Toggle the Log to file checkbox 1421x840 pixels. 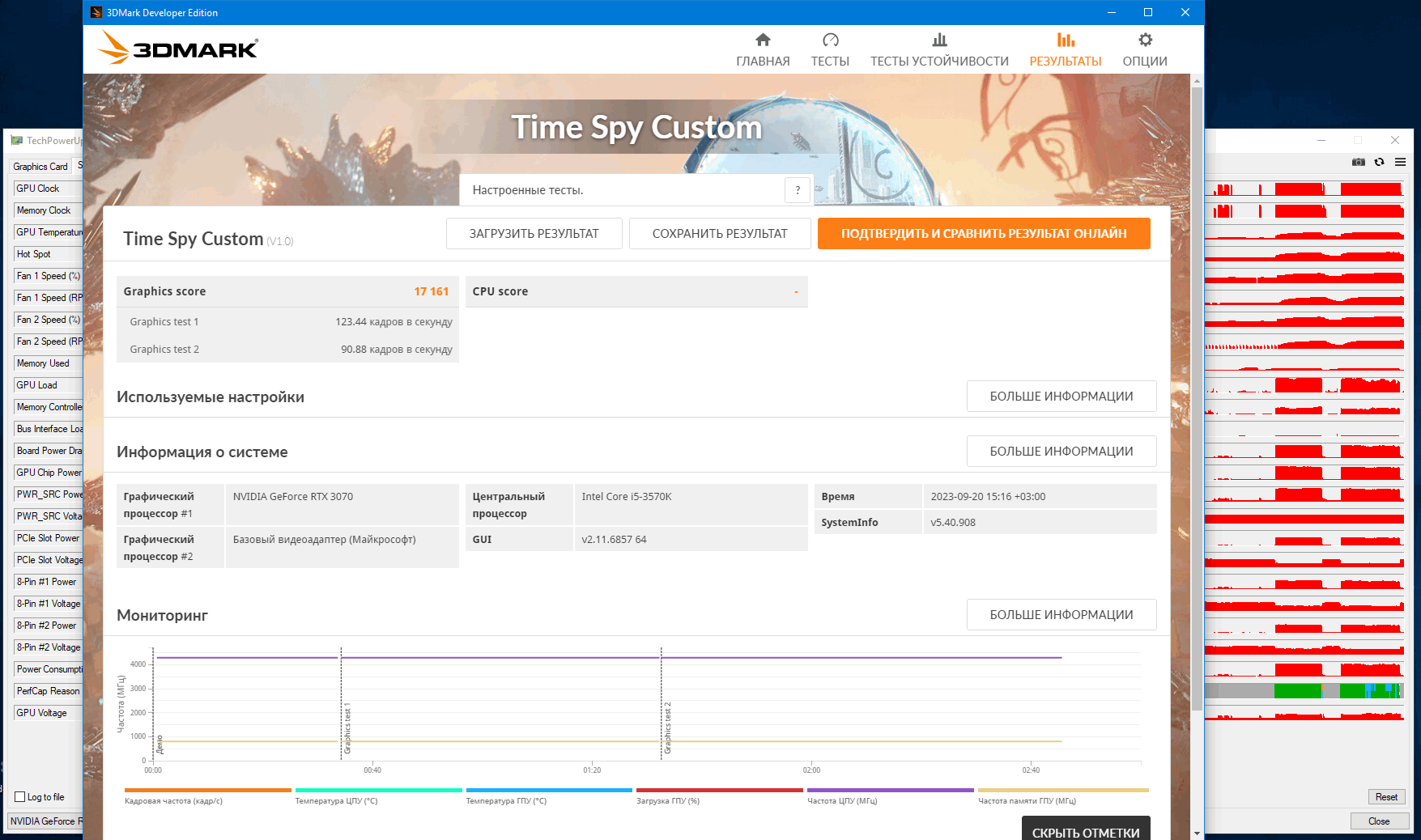tap(20, 797)
